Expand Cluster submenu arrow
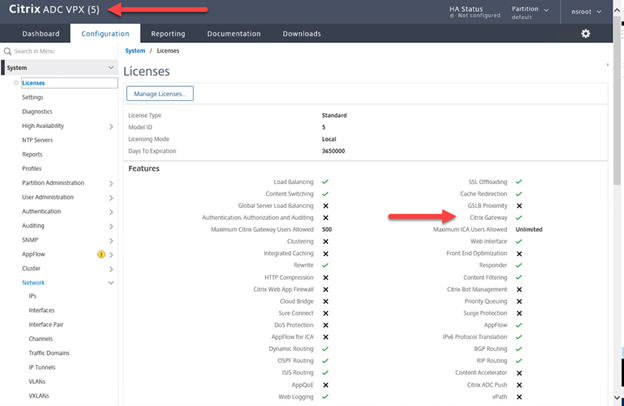The width and height of the screenshot is (624, 406). coord(111,269)
